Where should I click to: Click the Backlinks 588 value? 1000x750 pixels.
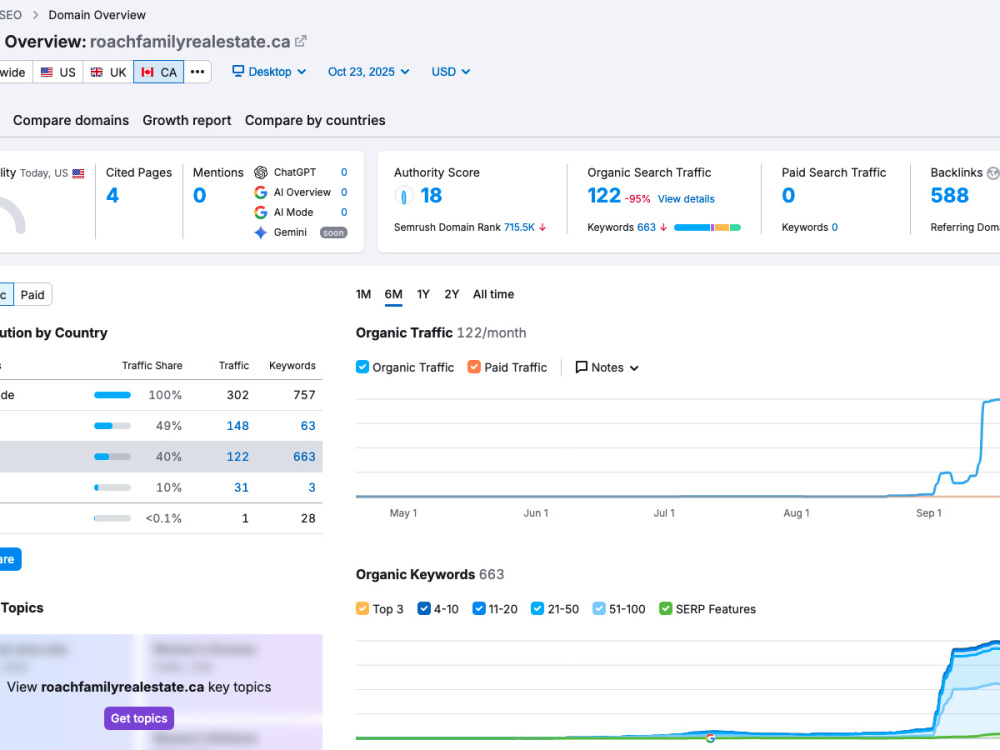pyautogui.click(x=950, y=195)
